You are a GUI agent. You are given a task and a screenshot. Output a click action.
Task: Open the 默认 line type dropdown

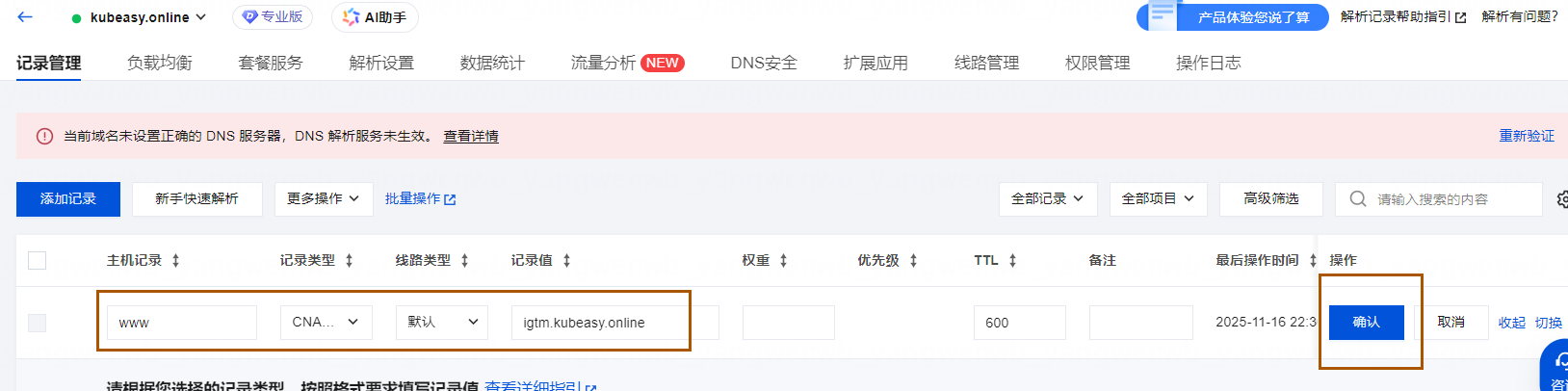point(442,323)
